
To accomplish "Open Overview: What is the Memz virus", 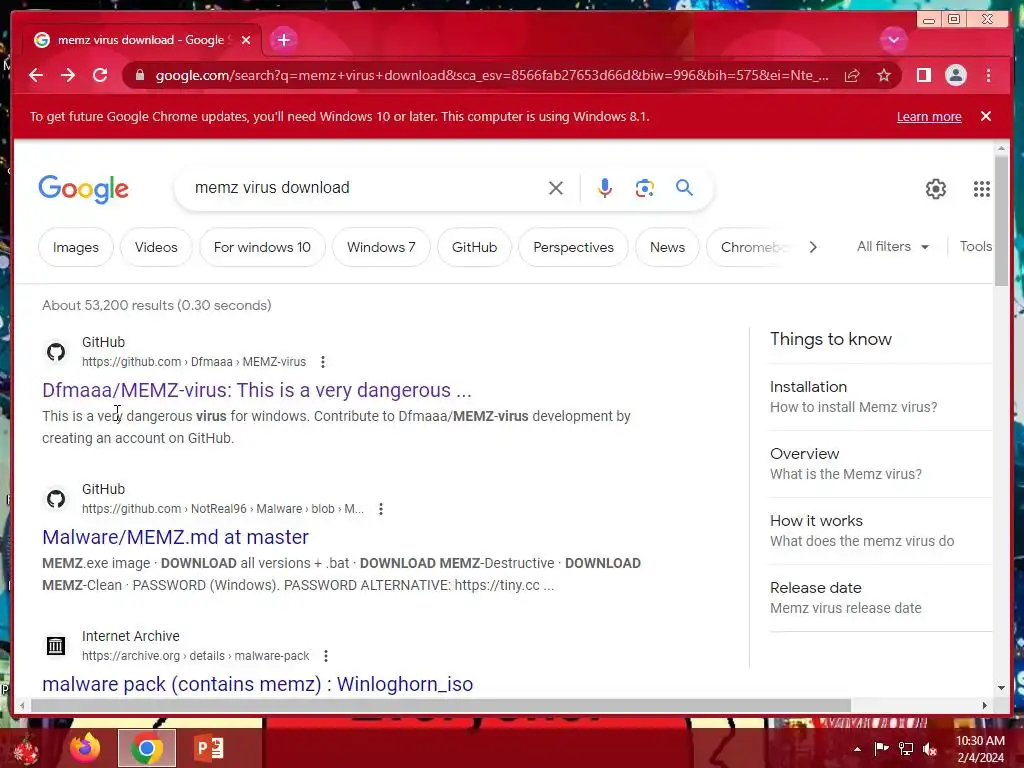I will point(879,464).
